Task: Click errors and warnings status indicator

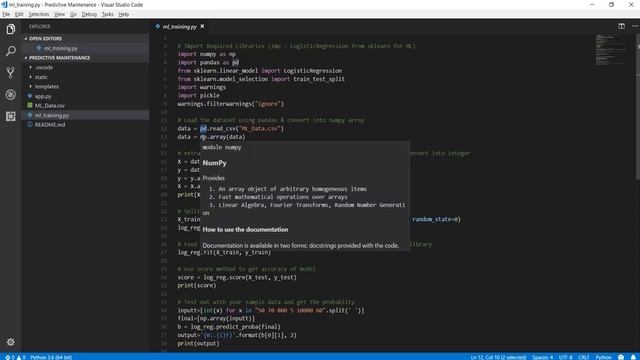Action: tap(15, 357)
